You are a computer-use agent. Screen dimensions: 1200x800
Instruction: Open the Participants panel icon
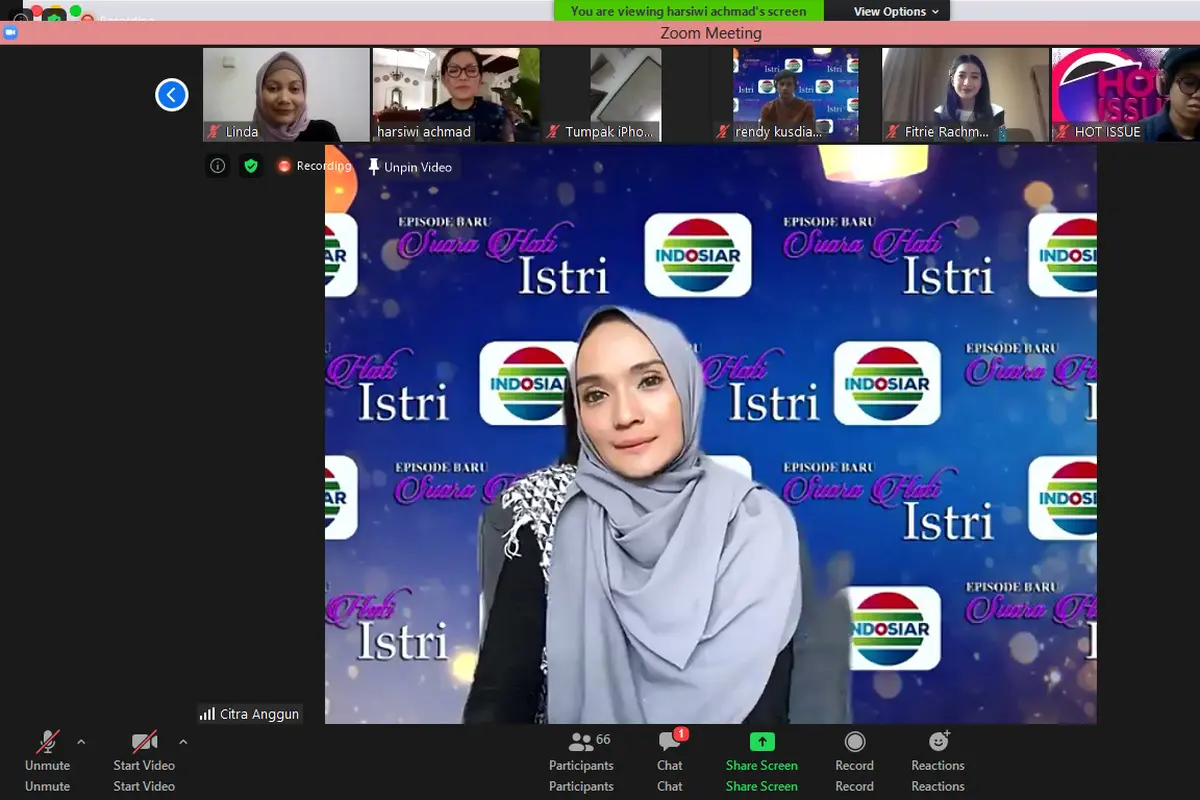tap(580, 742)
